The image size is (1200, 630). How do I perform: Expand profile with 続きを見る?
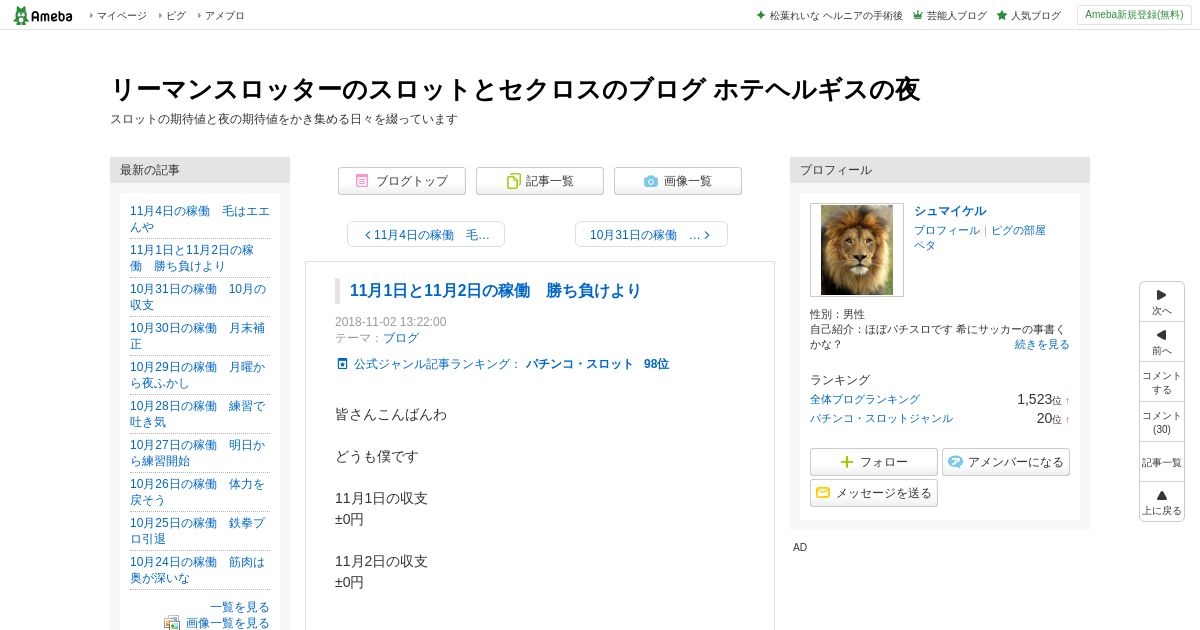point(1042,344)
